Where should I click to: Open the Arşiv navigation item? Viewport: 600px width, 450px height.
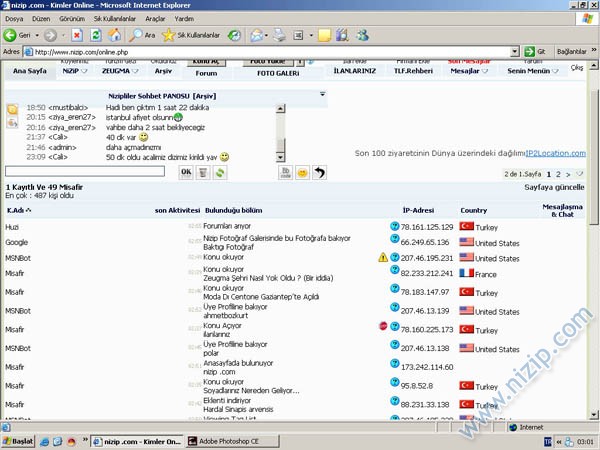point(163,71)
